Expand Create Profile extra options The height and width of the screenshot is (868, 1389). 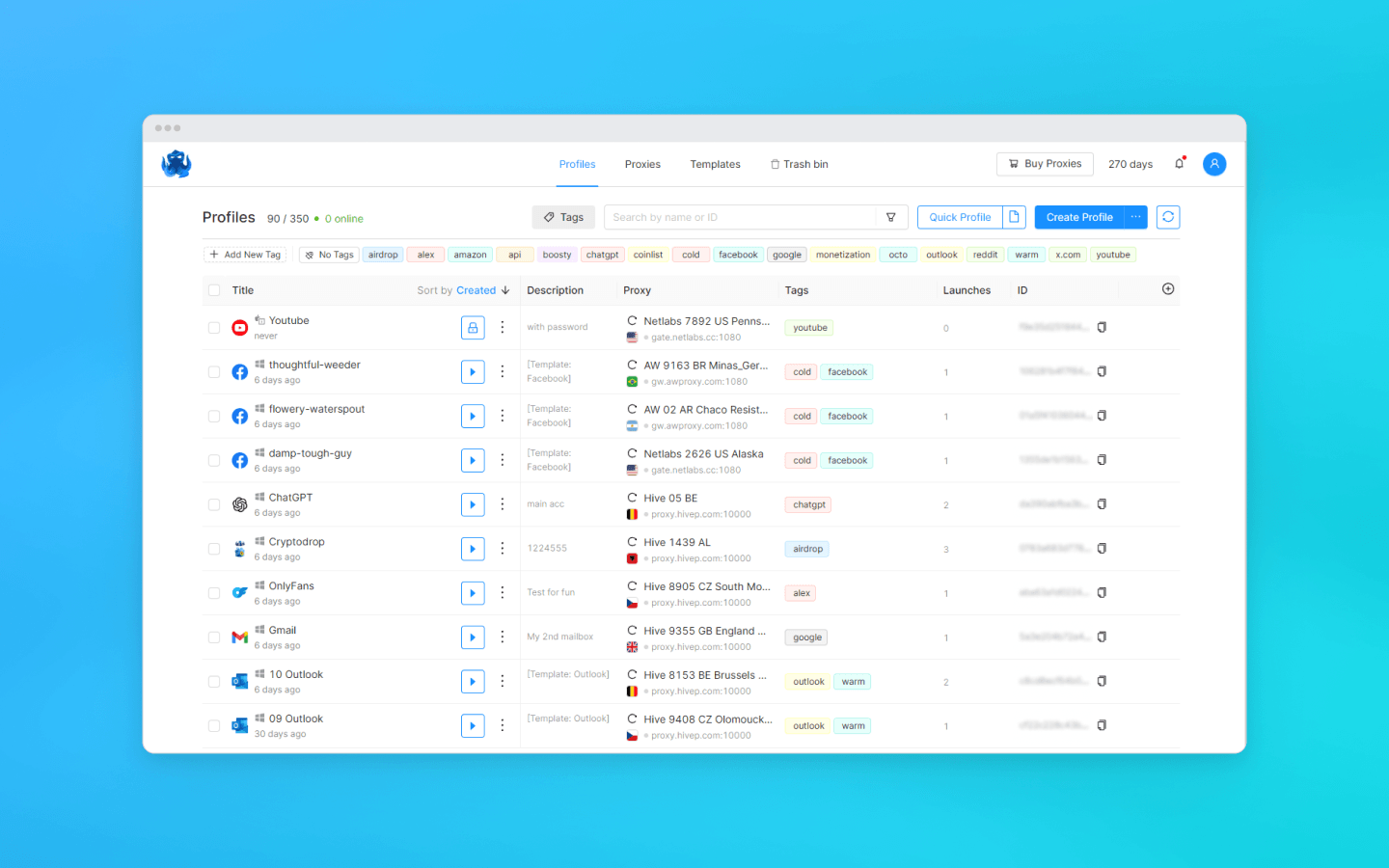click(x=1136, y=217)
